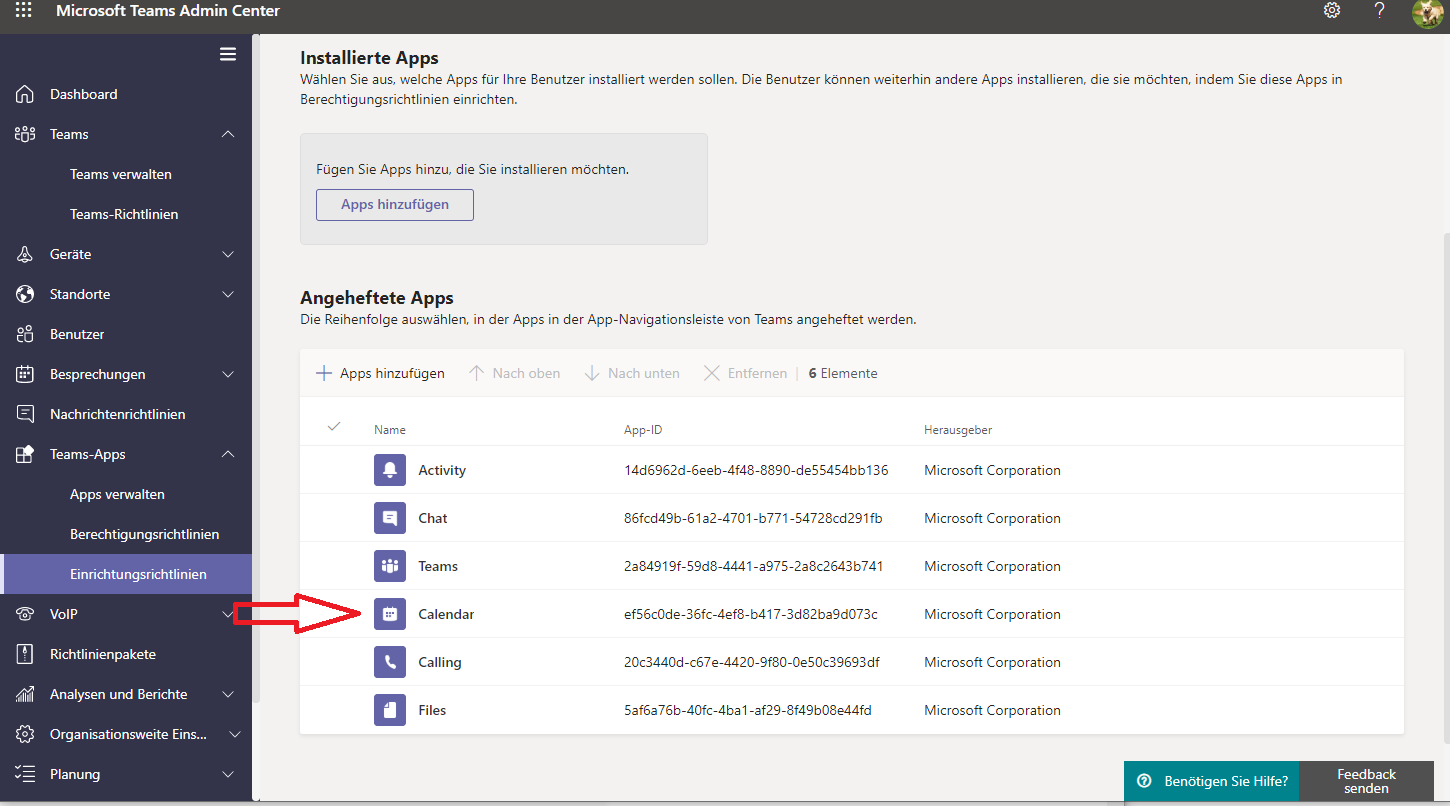Click the Microsoft Teams Admin Center title
1450x806 pixels.
tap(168, 11)
